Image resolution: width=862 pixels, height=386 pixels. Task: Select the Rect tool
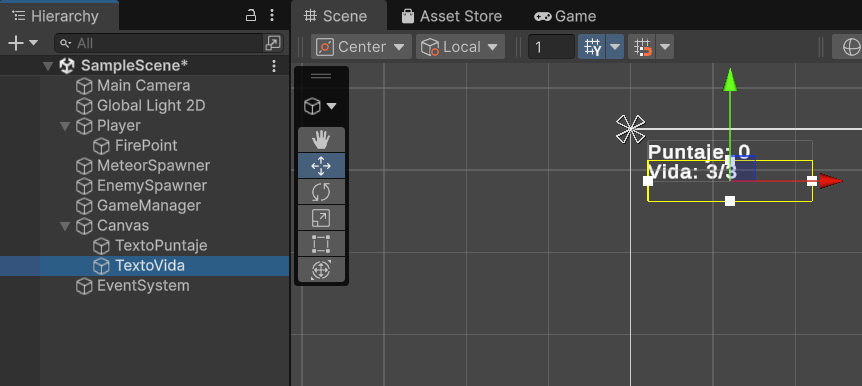pyautogui.click(x=321, y=244)
